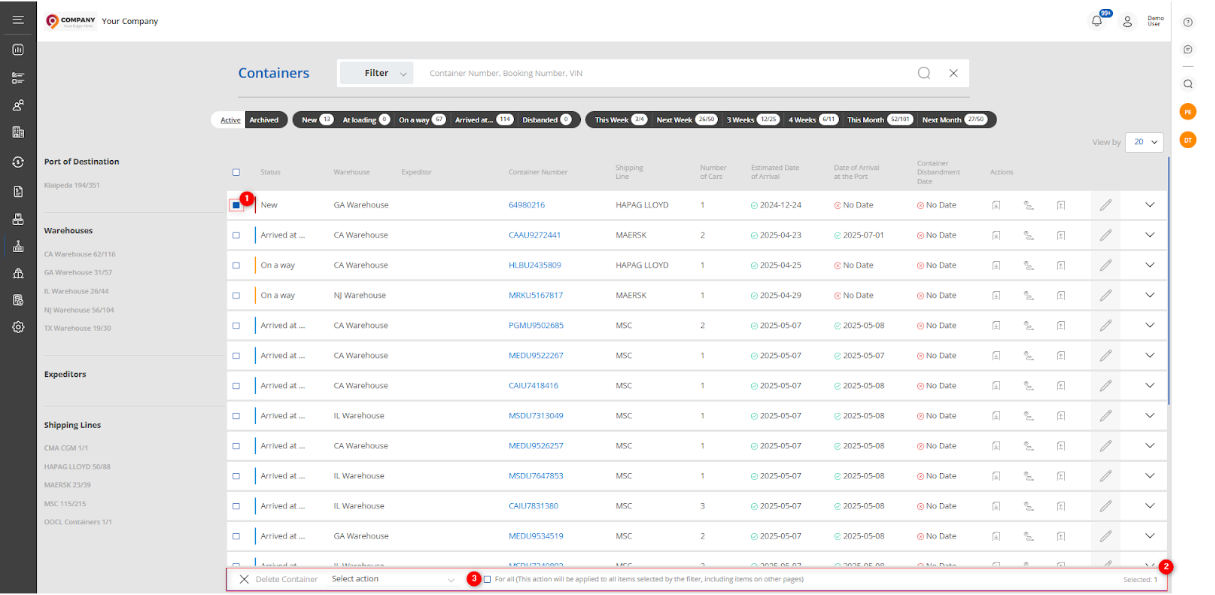Viewport: 1215px width, 595px height.
Task: Clear the container search with the X icon
Action: point(953,73)
